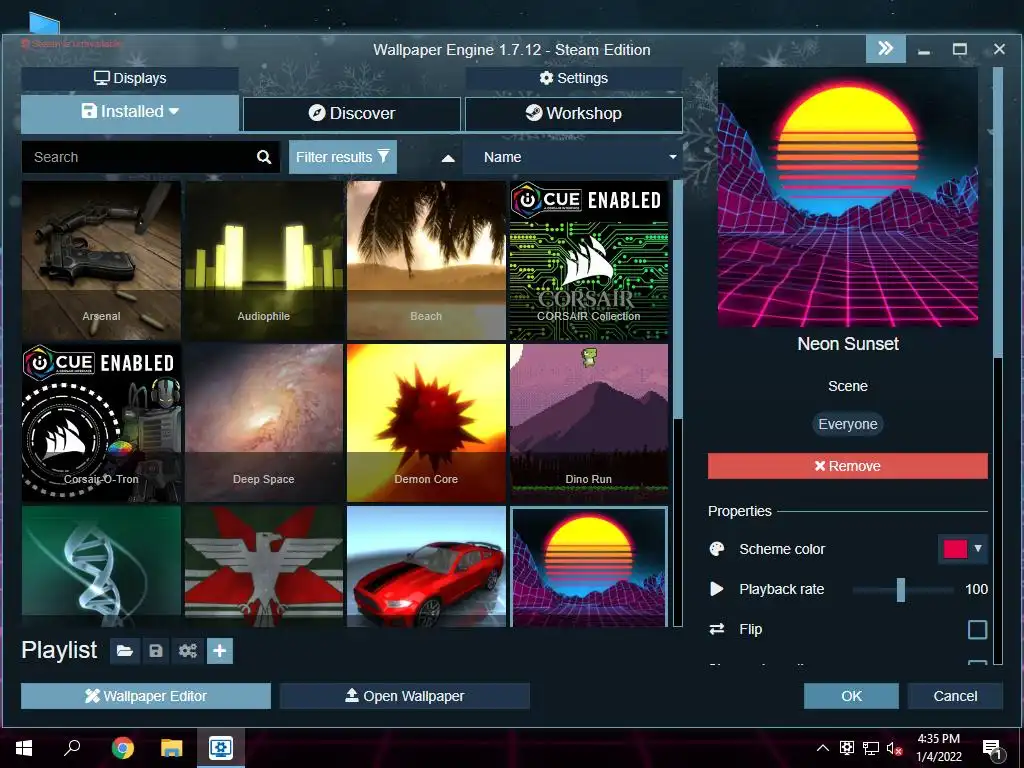The height and width of the screenshot is (768, 1024).
Task: Open the Scheme color dropdown arrow
Action: coord(978,549)
